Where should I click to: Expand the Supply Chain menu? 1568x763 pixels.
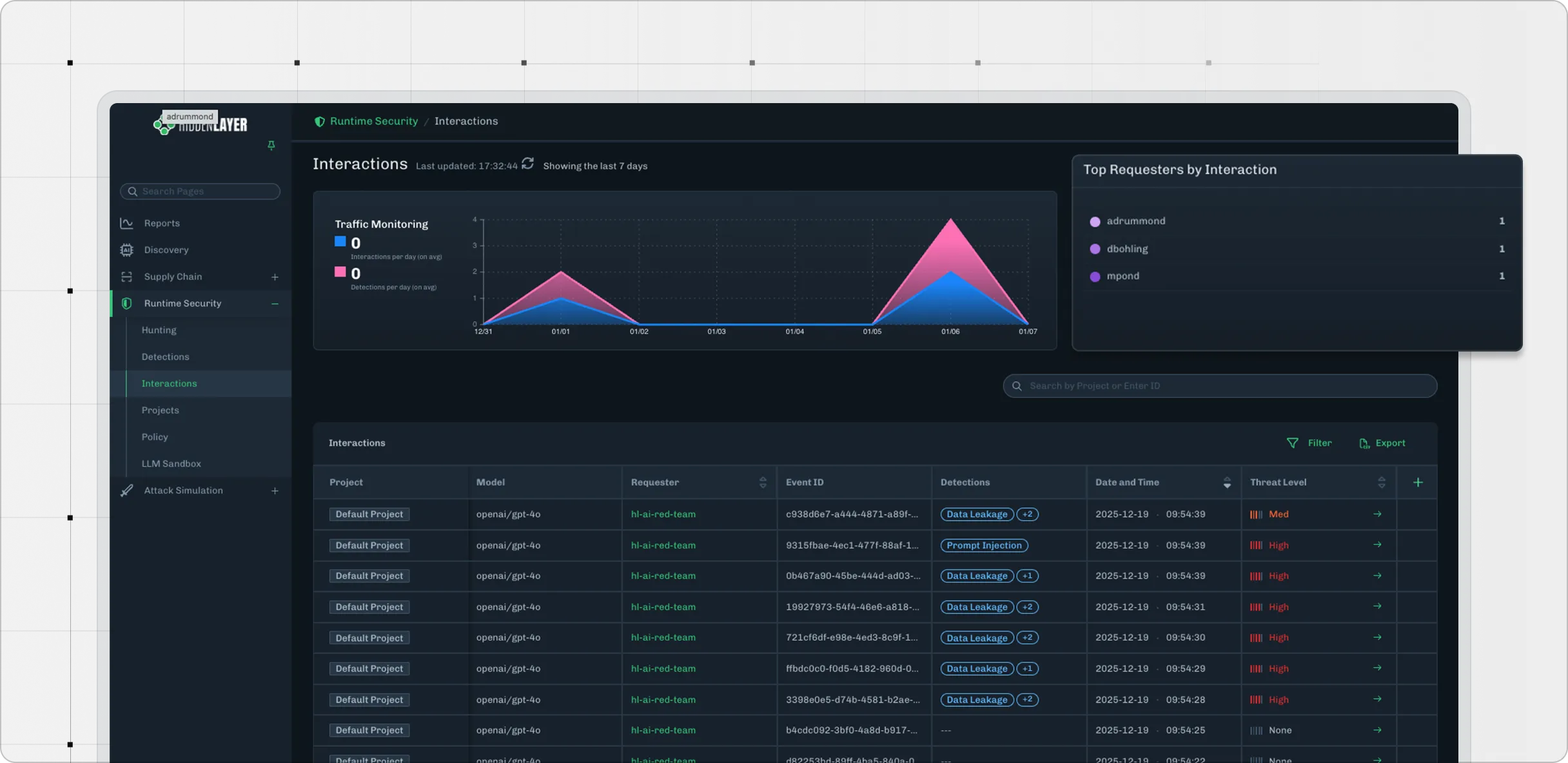click(275, 277)
